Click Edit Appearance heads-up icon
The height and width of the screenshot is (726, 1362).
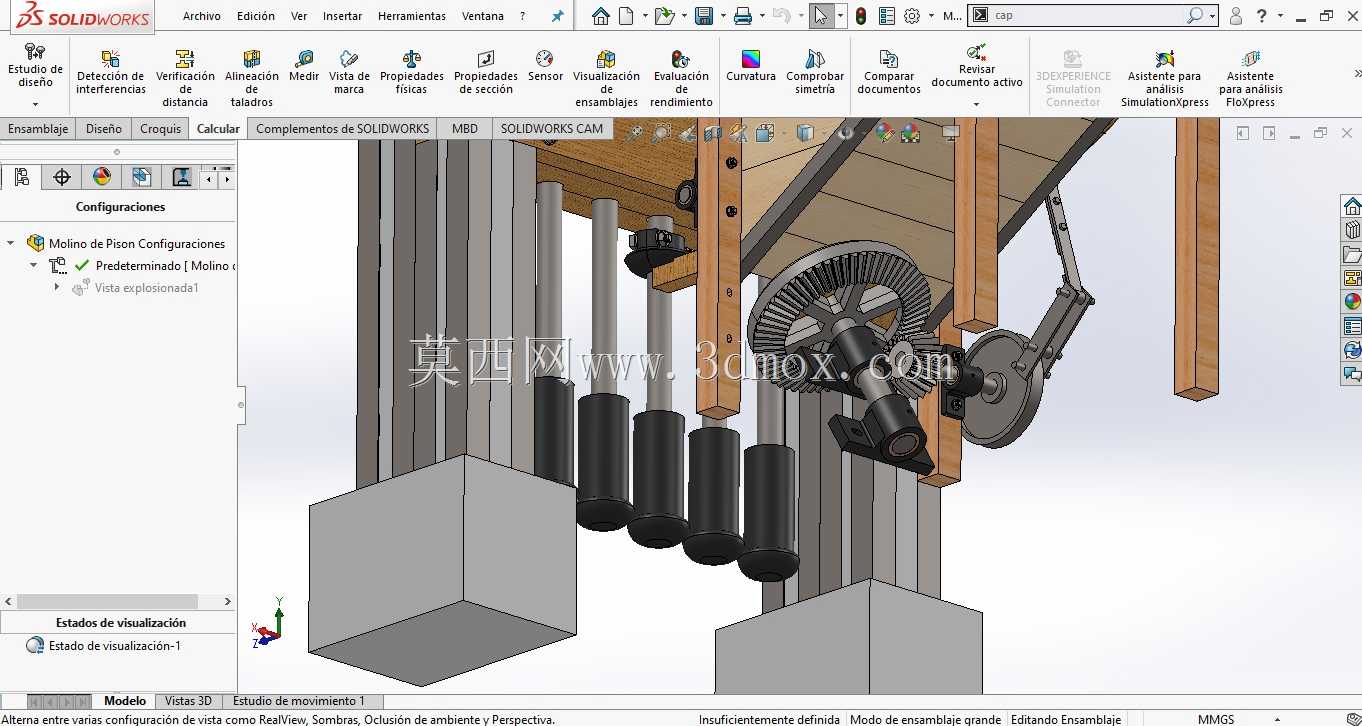coord(884,132)
